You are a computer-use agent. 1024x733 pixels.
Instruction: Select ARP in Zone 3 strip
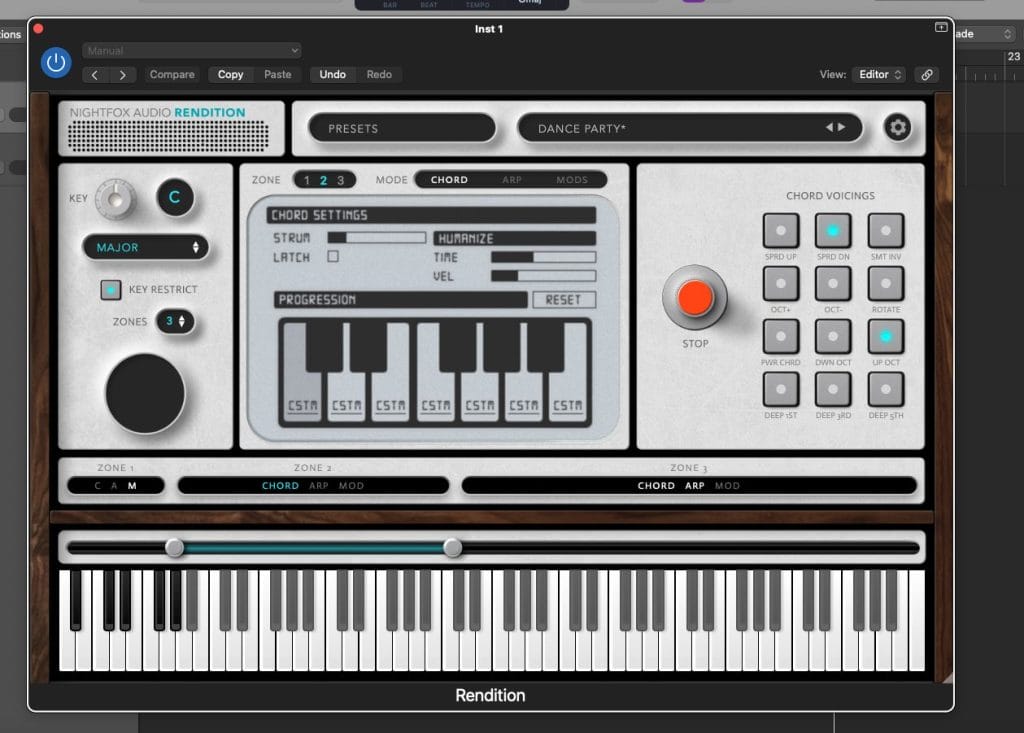695,485
